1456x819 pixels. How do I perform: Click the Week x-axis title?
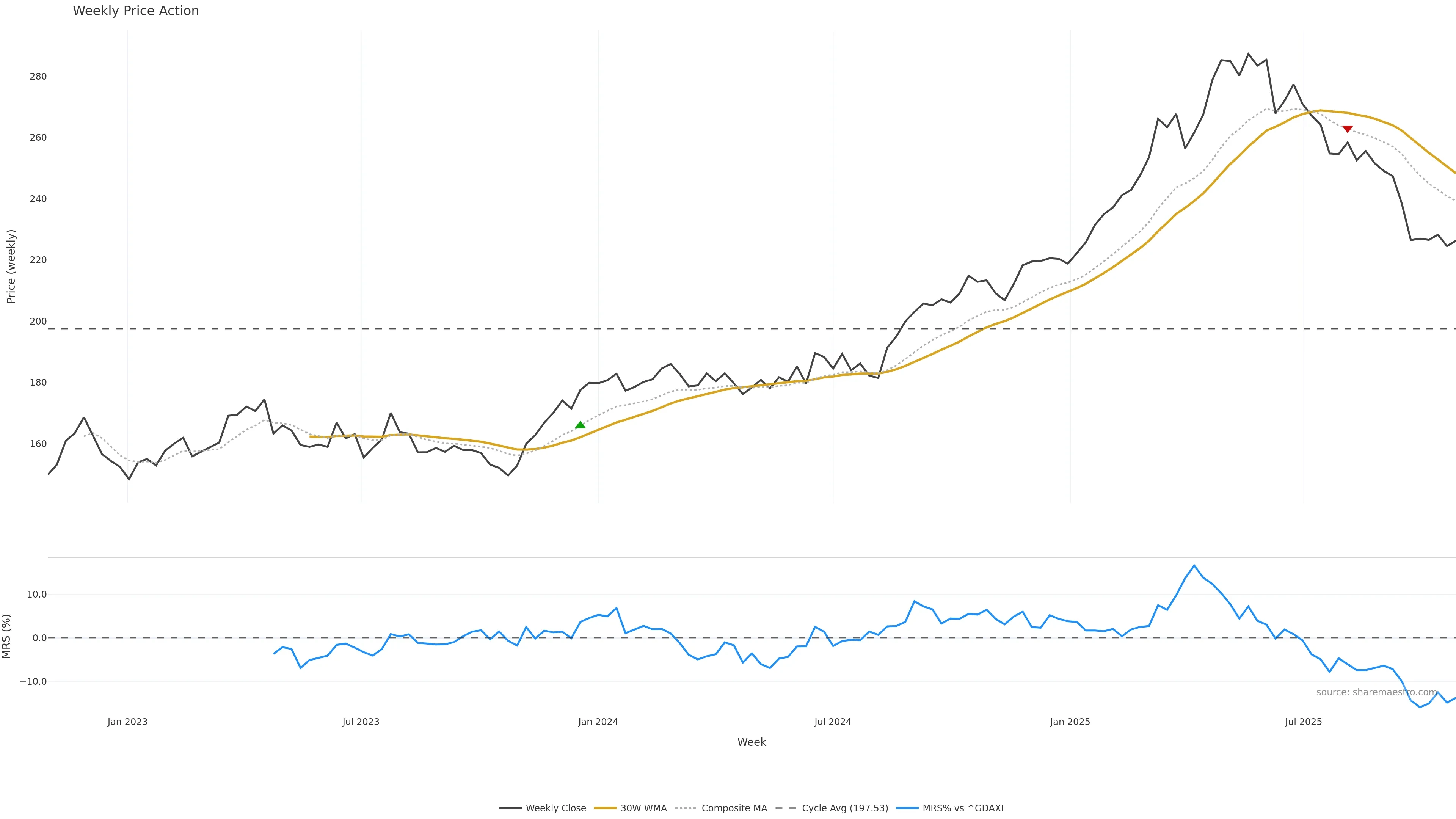(751, 742)
